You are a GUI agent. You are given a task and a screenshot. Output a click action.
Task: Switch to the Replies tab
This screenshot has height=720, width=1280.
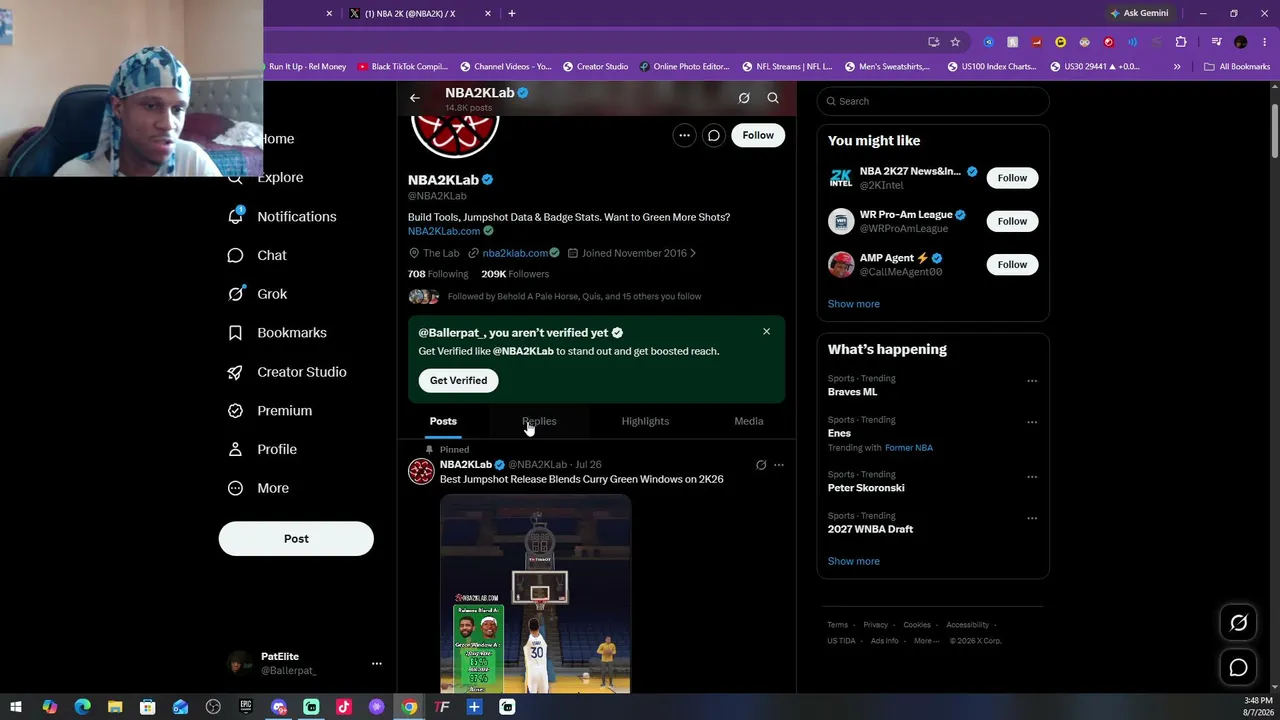click(x=539, y=421)
